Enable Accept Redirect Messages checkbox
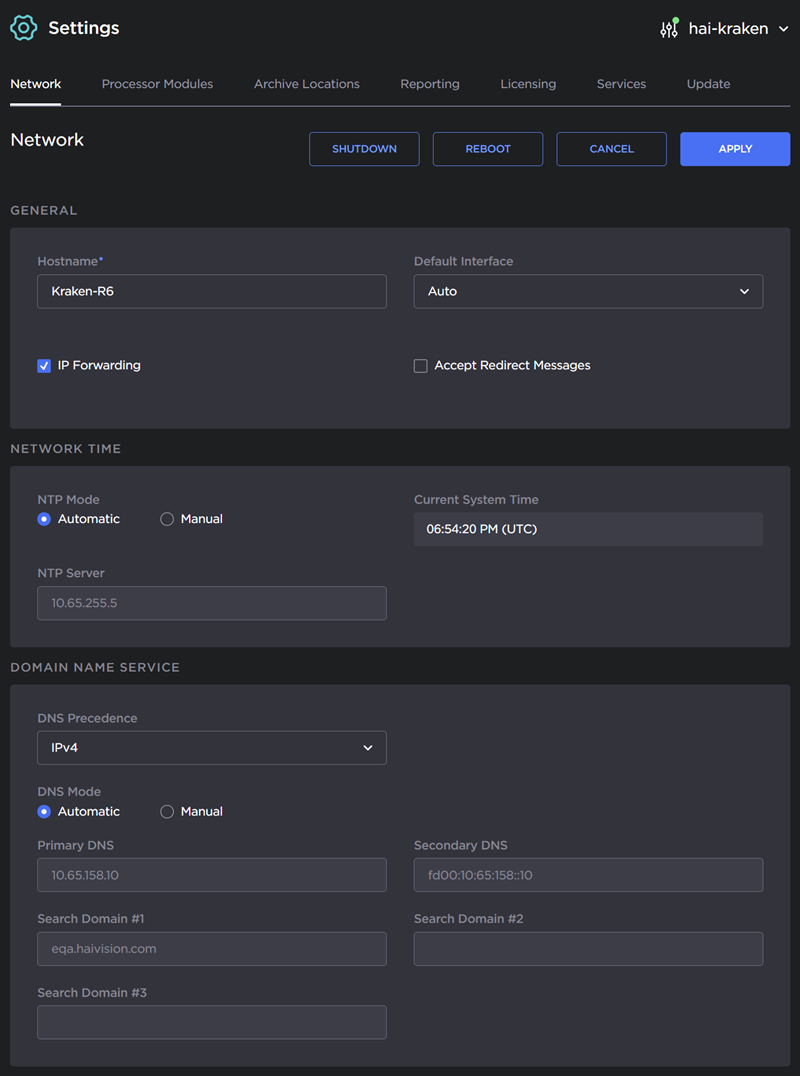This screenshot has height=1076, width=800. pos(421,366)
